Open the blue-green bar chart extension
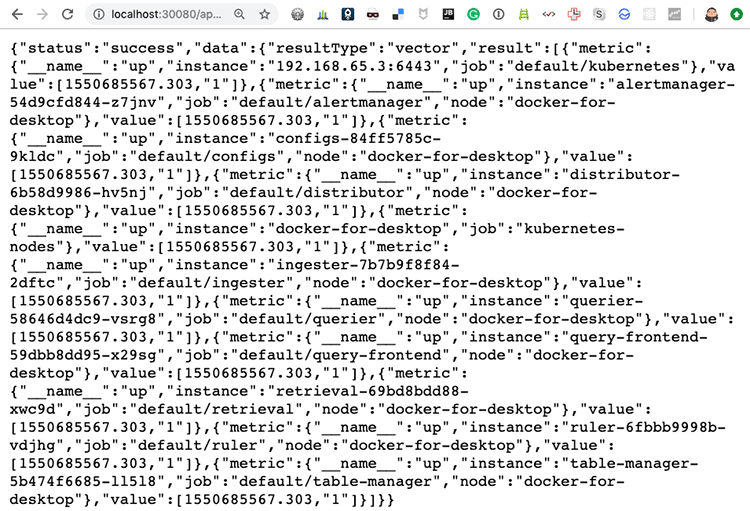Viewport: 750px width, 511px height. (x=323, y=15)
